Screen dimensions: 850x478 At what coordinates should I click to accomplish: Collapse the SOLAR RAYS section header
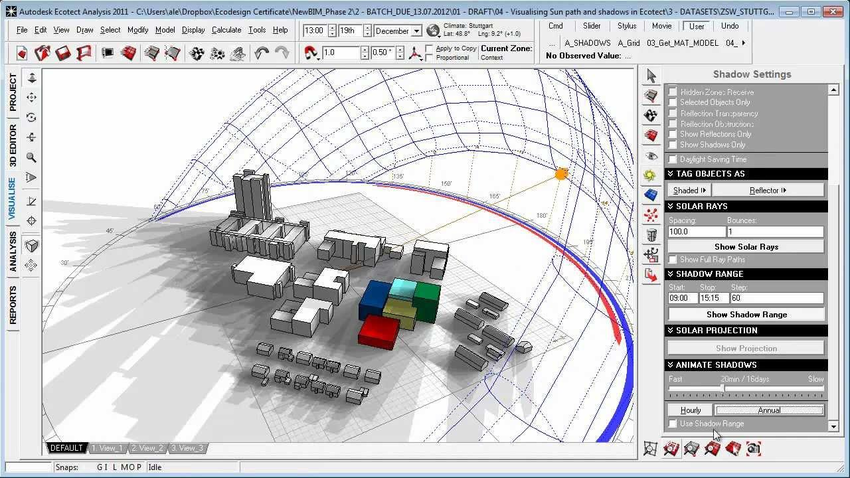point(746,206)
